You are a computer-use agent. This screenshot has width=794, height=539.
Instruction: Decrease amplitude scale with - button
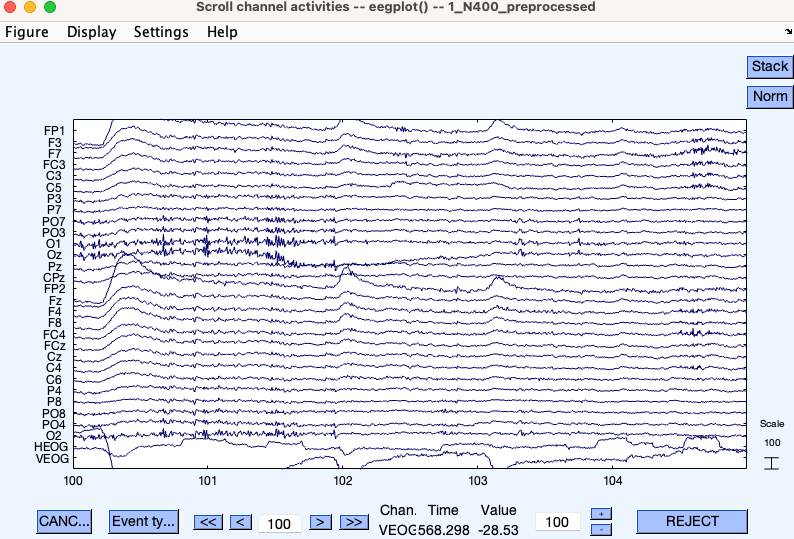point(601,529)
